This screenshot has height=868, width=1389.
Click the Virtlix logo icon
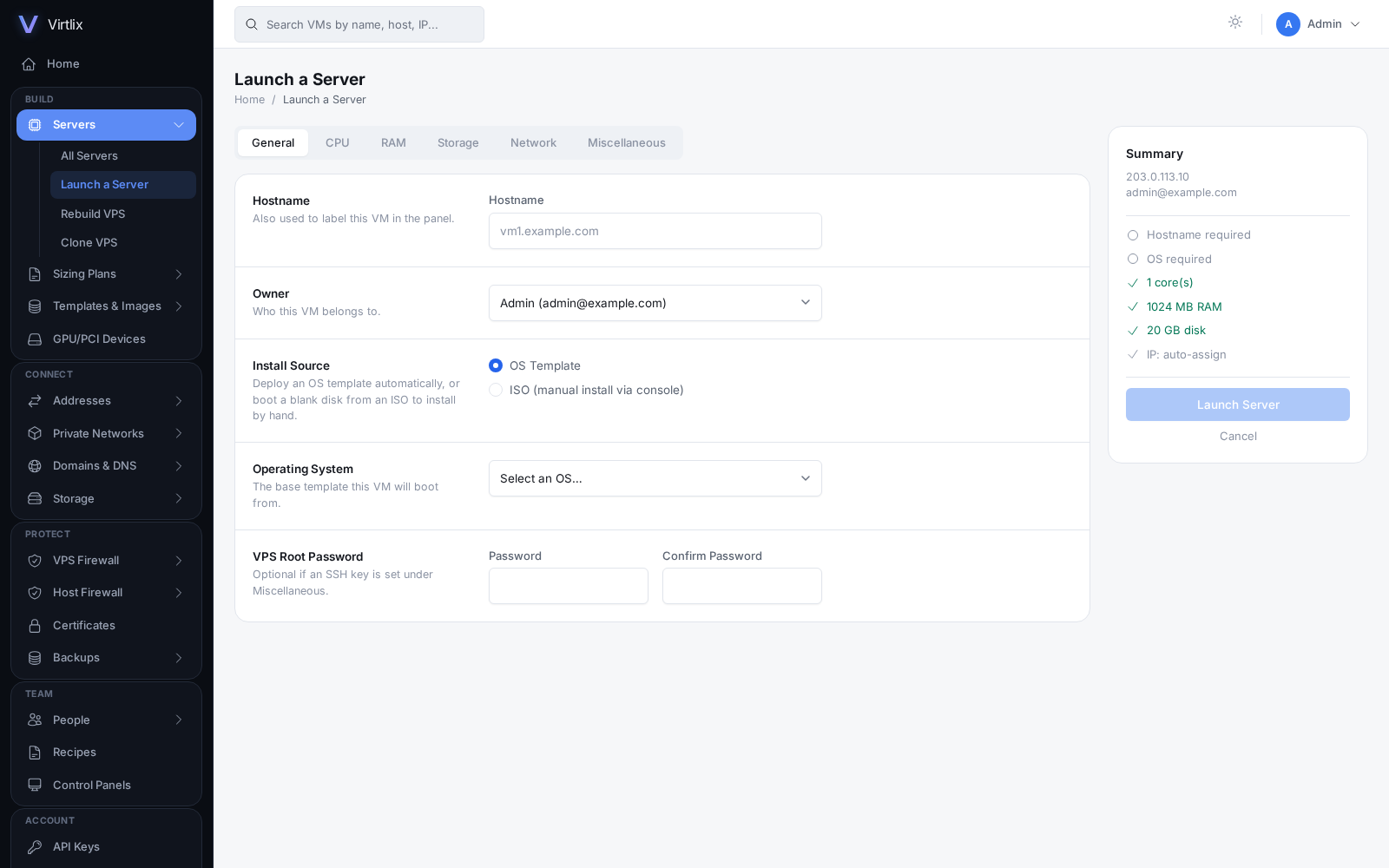(29, 24)
